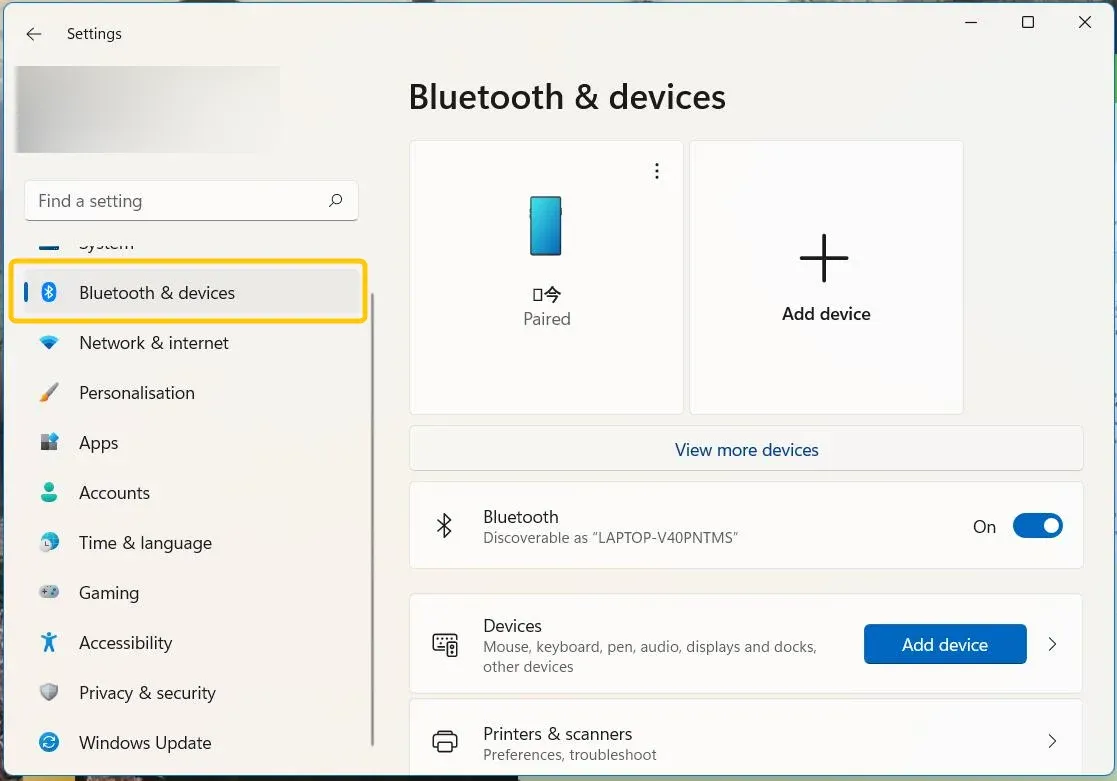1117x781 pixels.
Task: Click the Accessibility figure icon
Action: point(49,642)
